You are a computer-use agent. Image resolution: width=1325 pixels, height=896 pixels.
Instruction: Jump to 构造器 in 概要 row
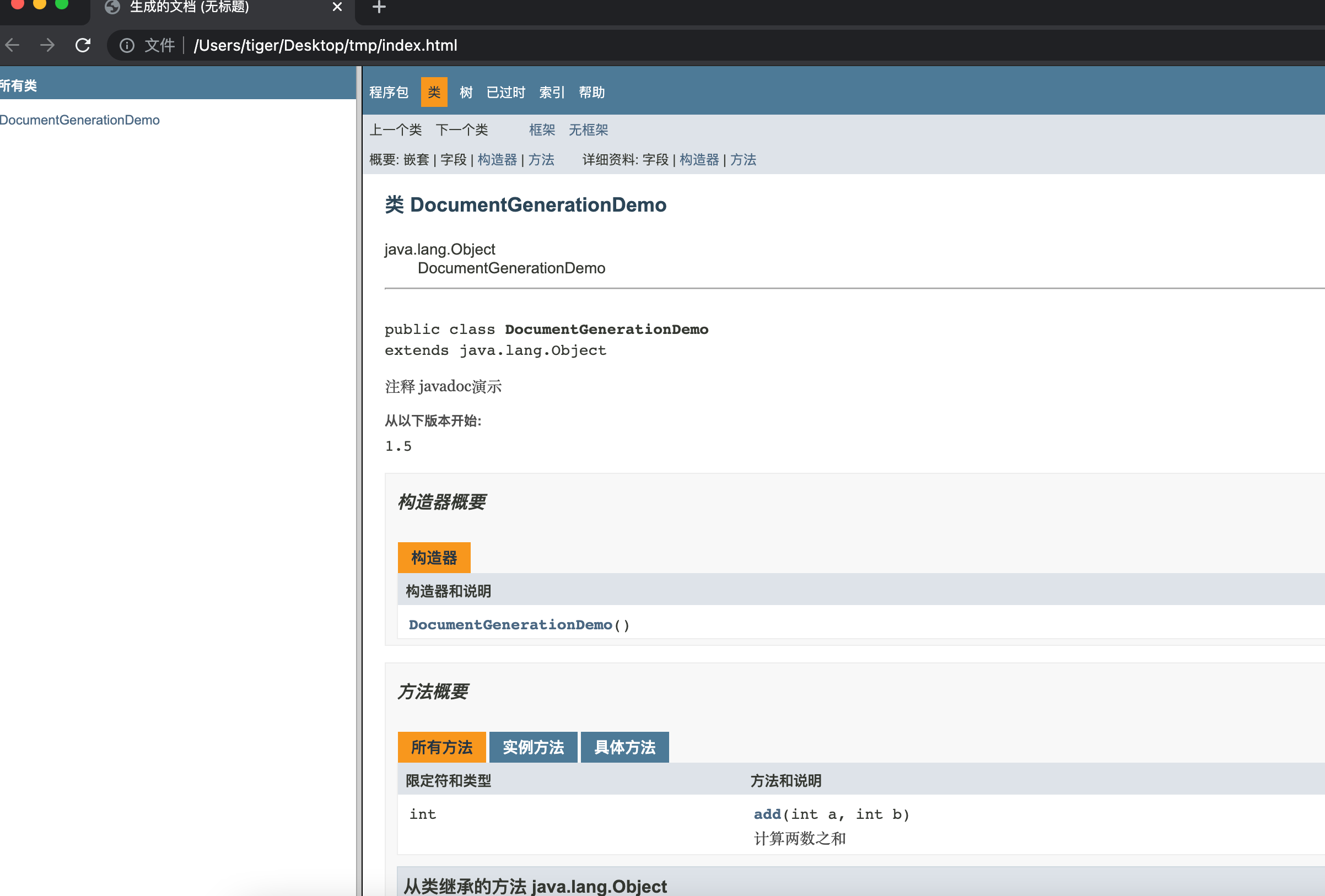point(497,160)
